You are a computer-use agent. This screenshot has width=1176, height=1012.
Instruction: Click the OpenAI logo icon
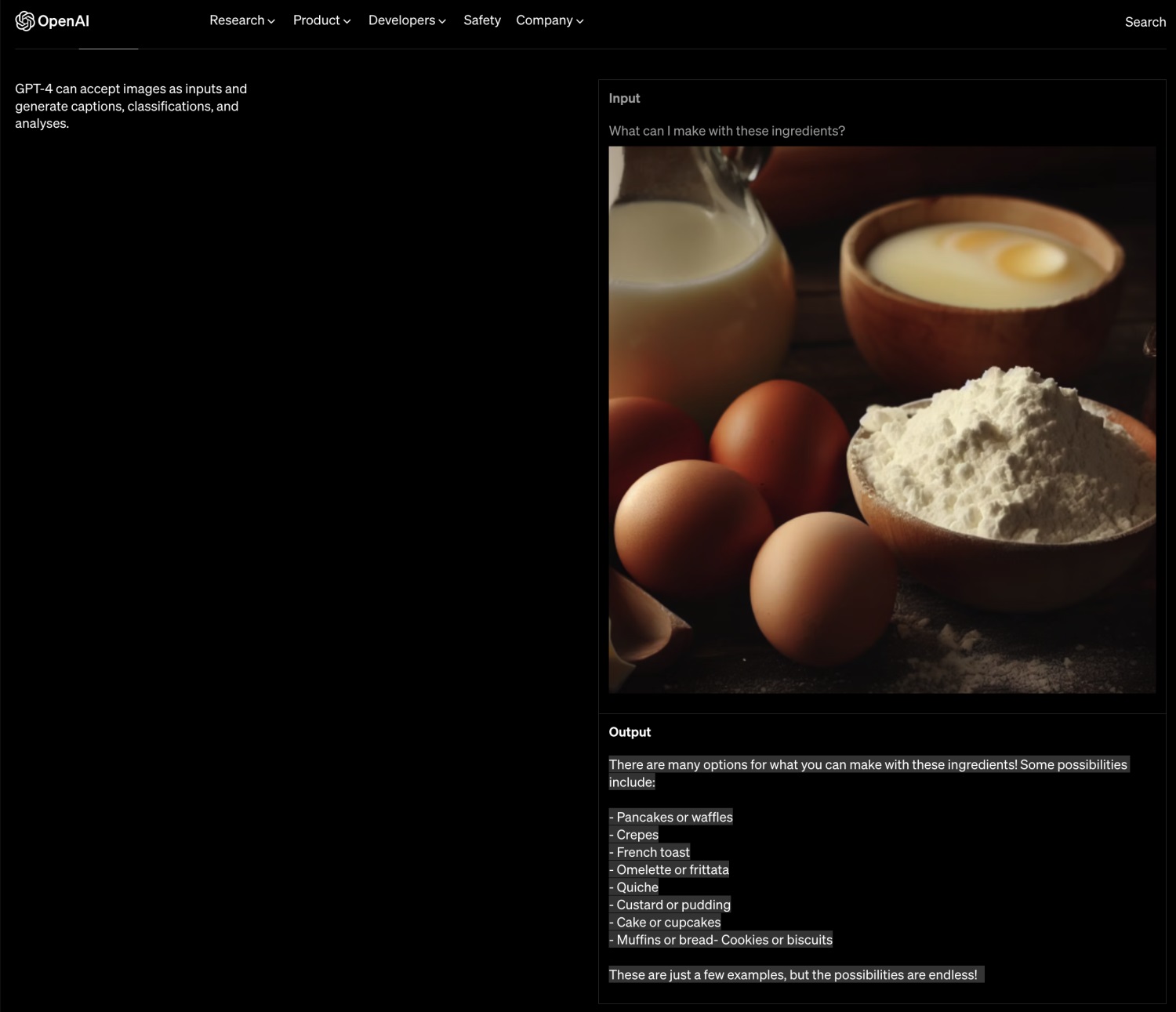(x=25, y=21)
